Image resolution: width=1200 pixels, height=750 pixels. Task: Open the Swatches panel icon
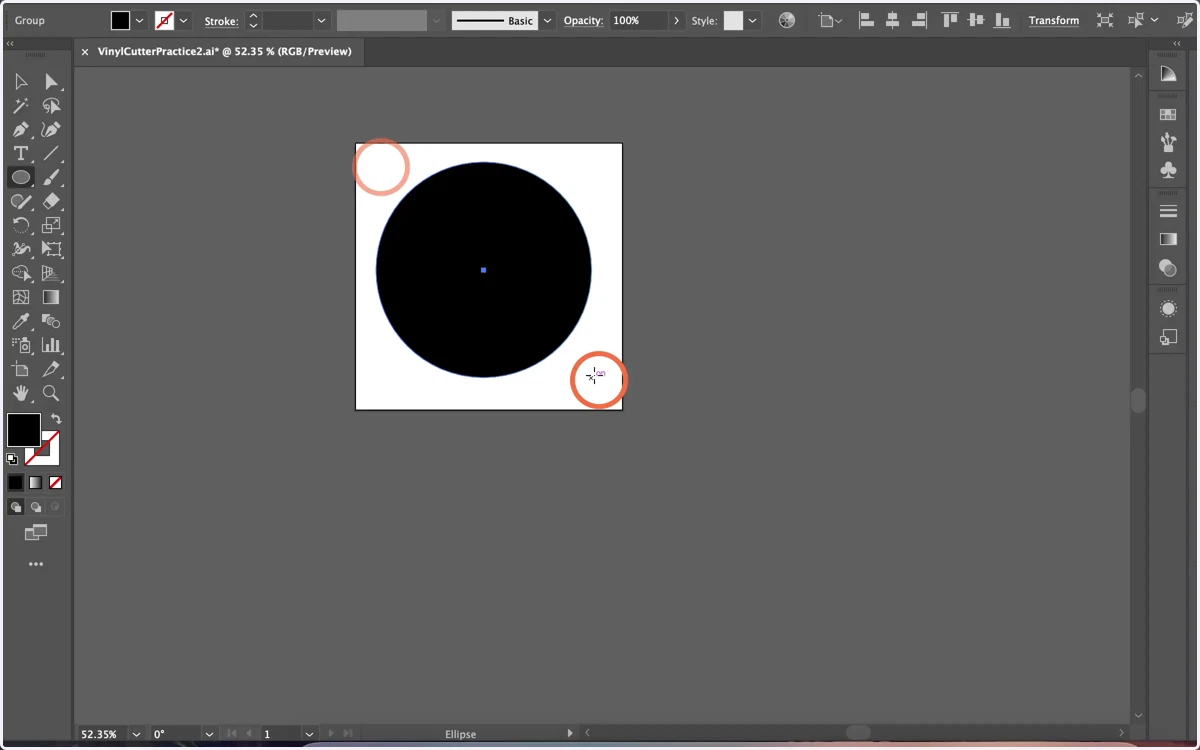[x=1168, y=115]
